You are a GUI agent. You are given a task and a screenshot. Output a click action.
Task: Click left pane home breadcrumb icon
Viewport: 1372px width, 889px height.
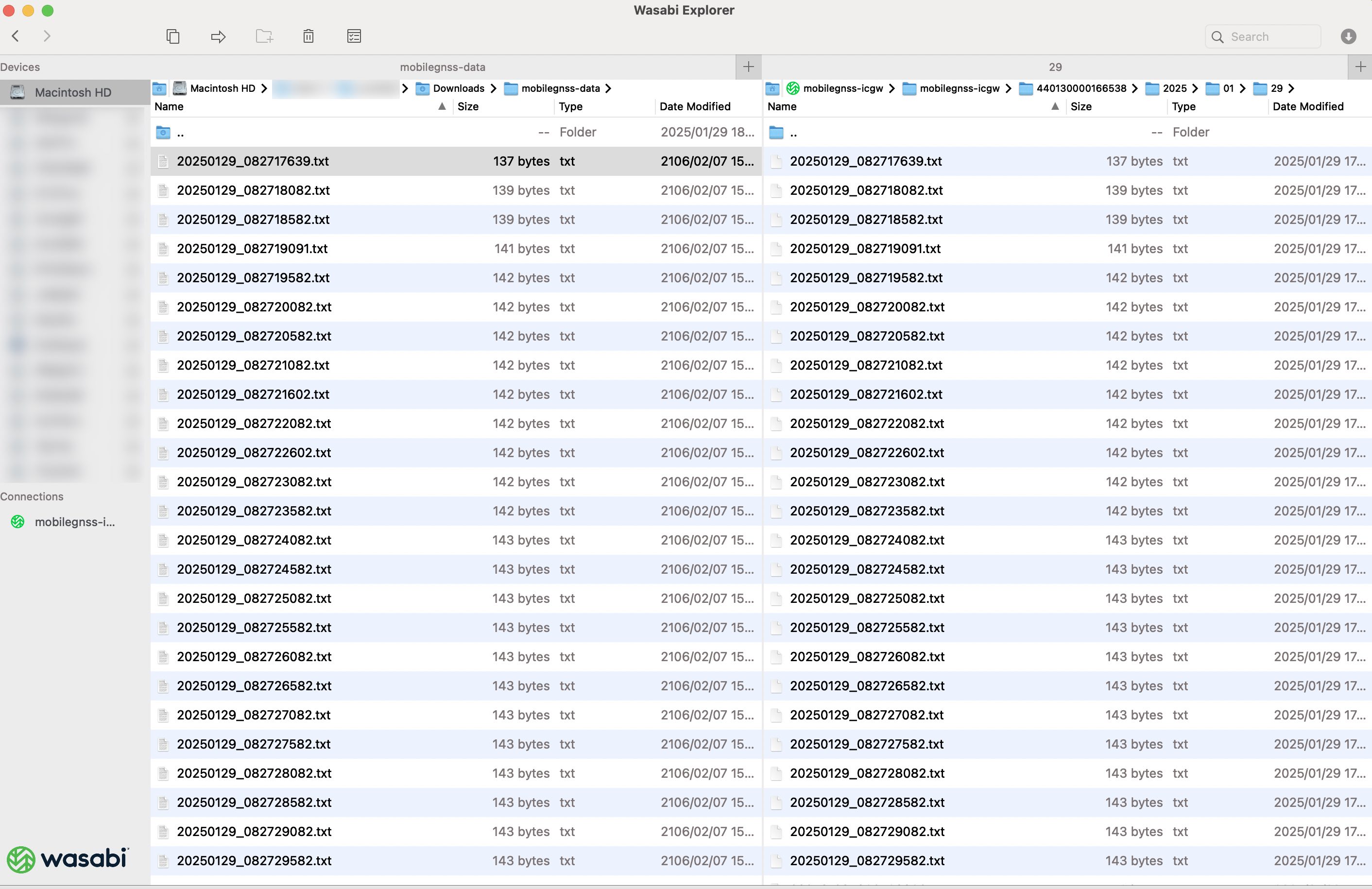point(160,88)
